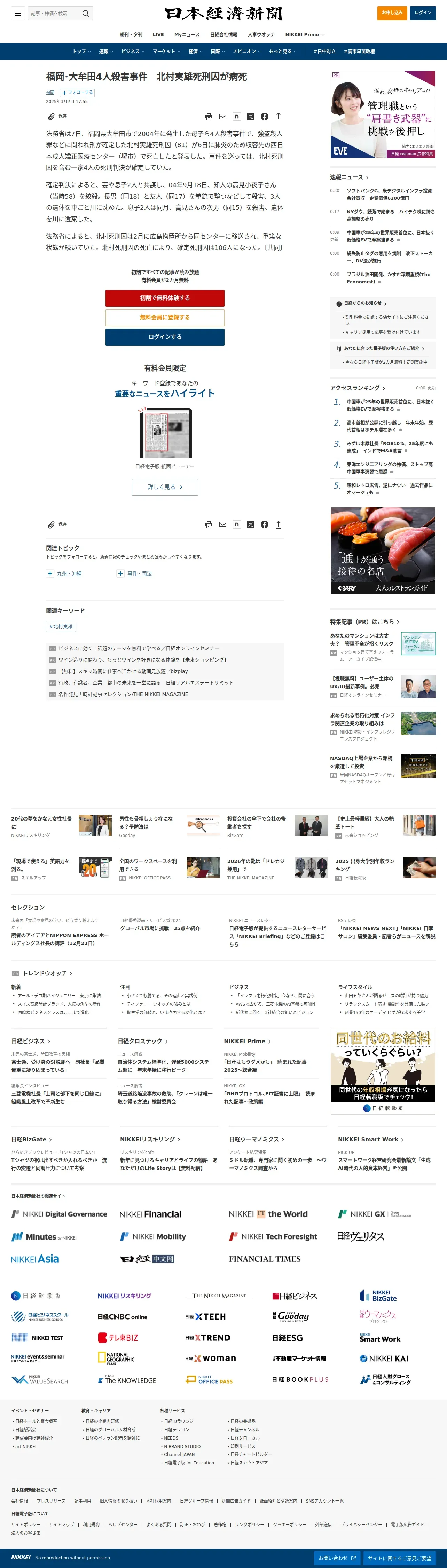Open the FINANCIAL TIMES logo link
Image resolution: width=447 pixels, height=1568 pixels.
265,1259
